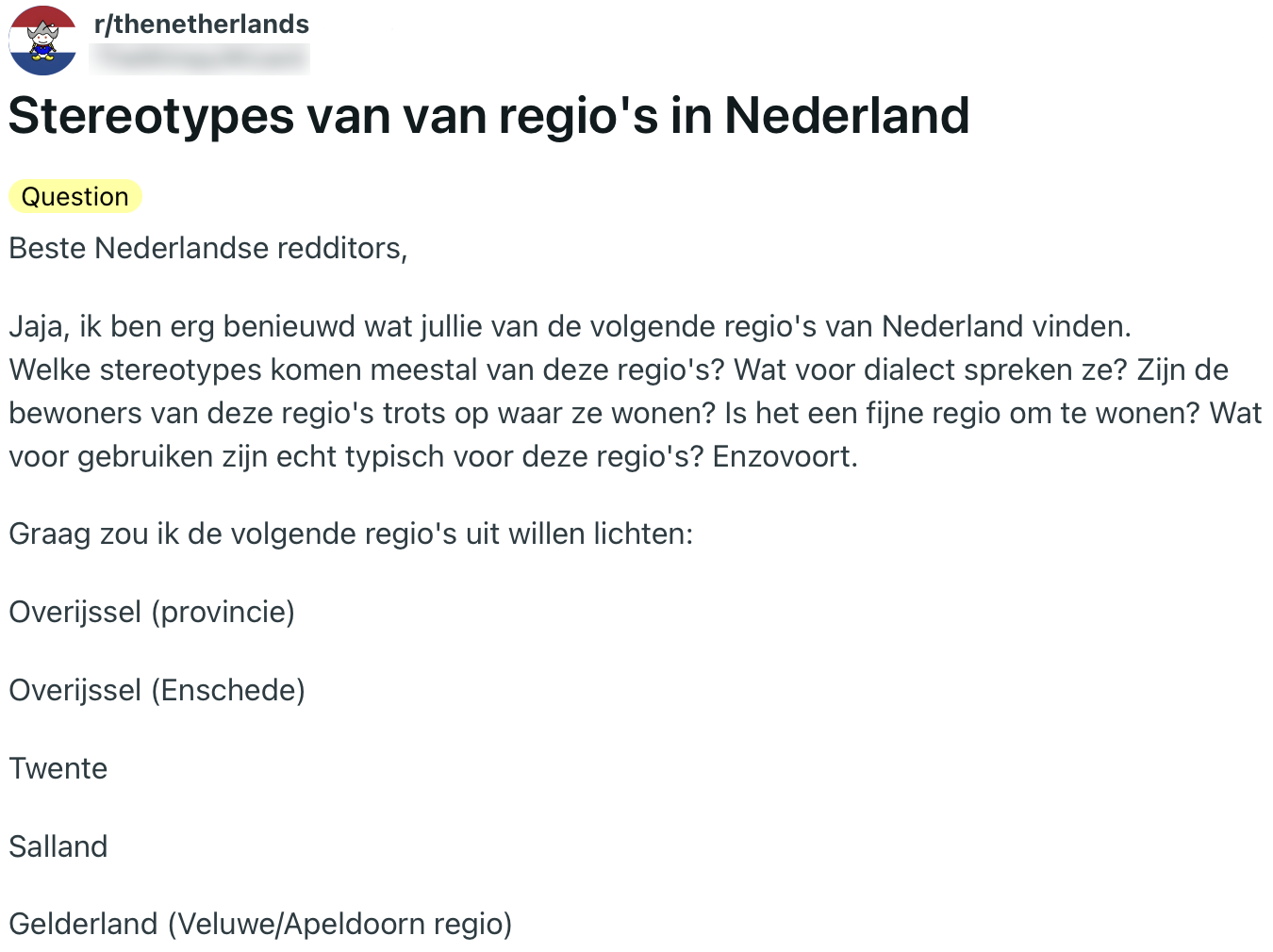Click the 'Gelderland (Veluwe/Apeldoorn regio)' line
Image resolution: width=1273 pixels, height=952 pixels.
[260, 924]
